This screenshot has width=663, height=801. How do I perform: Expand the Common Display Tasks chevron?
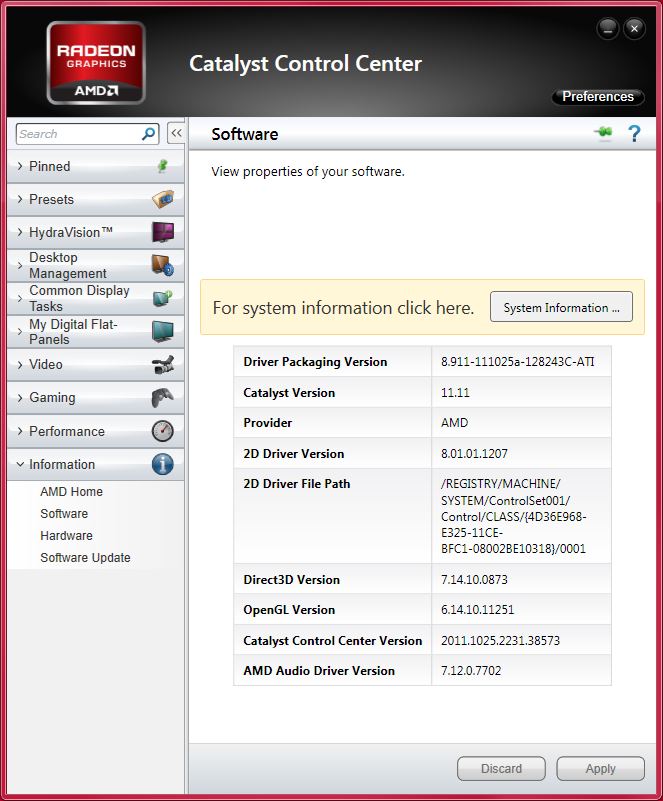[20, 298]
